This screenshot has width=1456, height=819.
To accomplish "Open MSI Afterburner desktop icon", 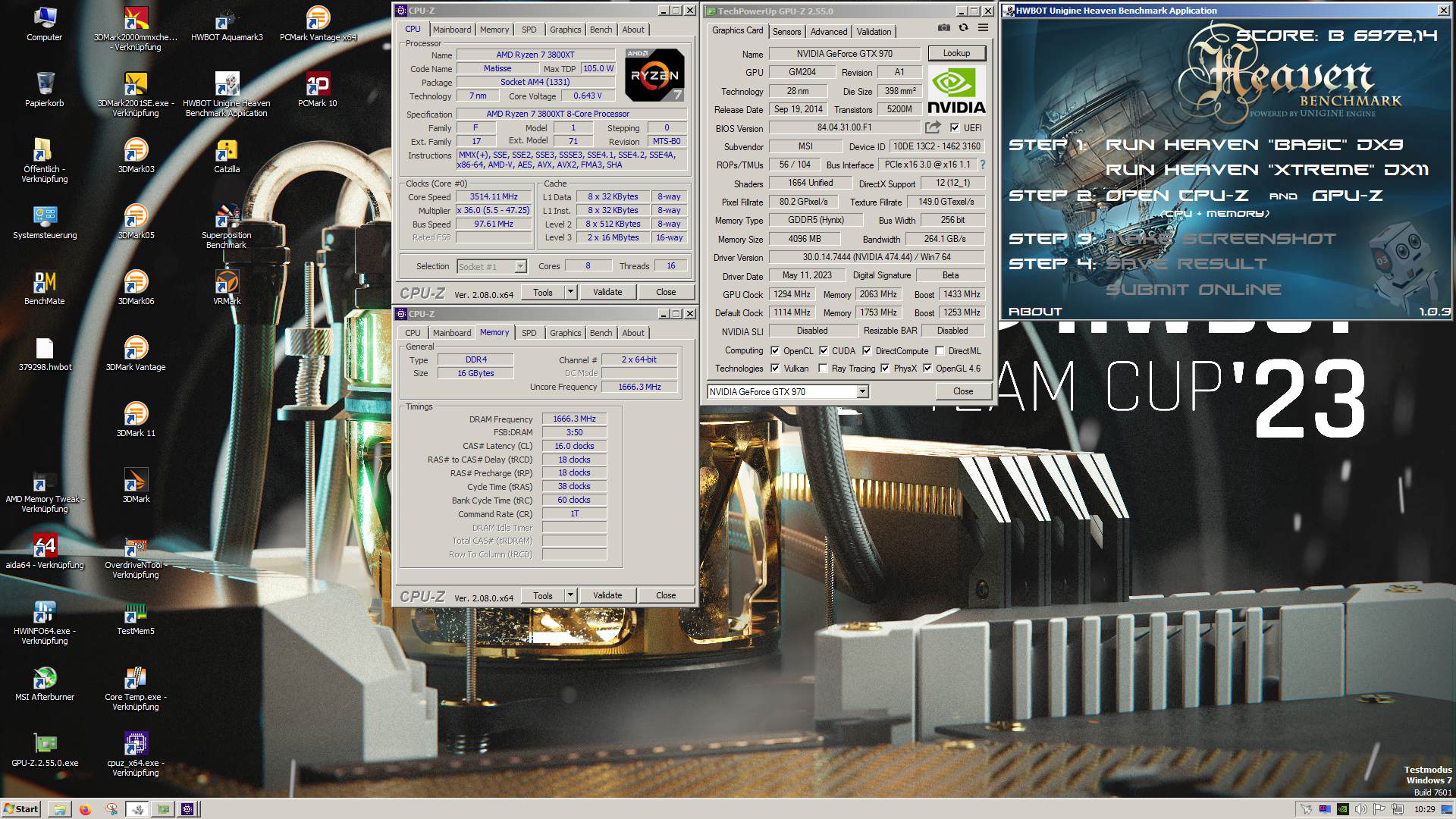I will pyautogui.click(x=45, y=683).
